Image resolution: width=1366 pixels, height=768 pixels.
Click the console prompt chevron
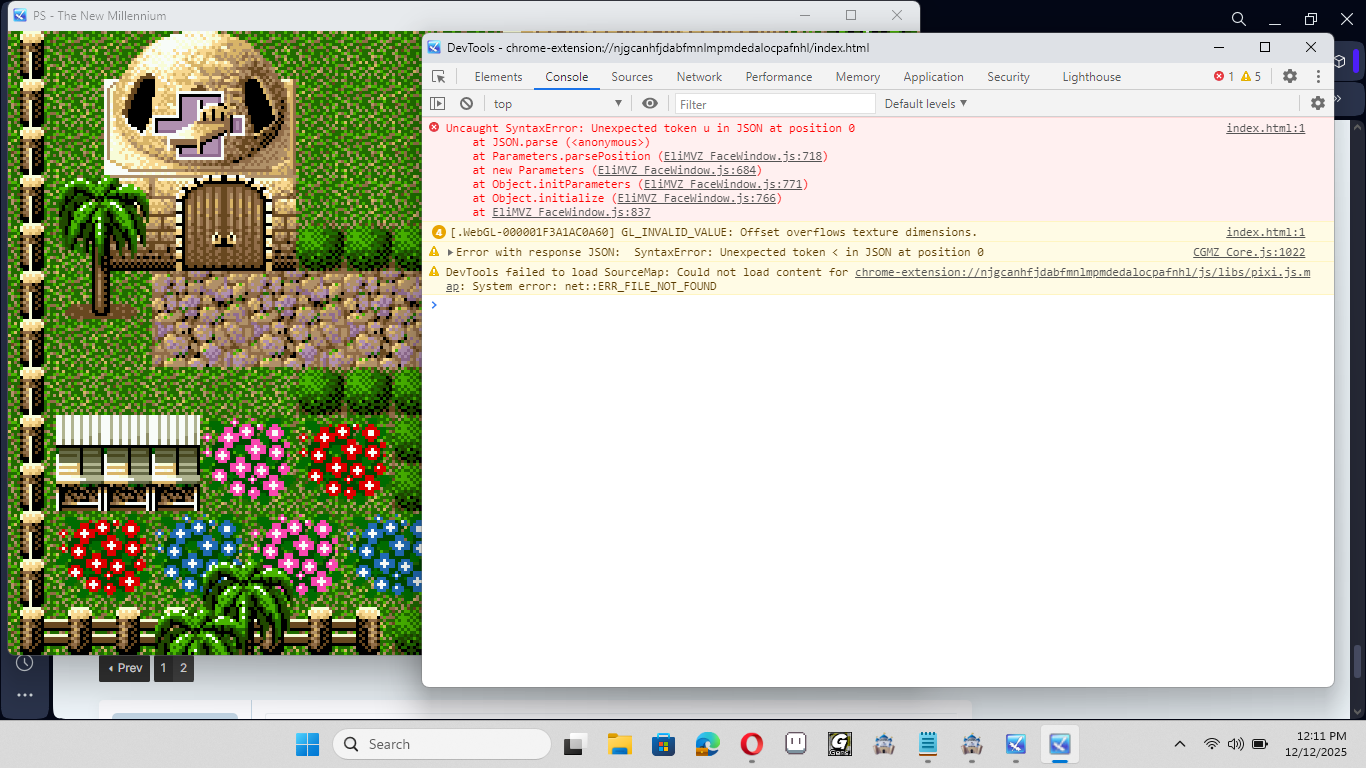click(434, 304)
